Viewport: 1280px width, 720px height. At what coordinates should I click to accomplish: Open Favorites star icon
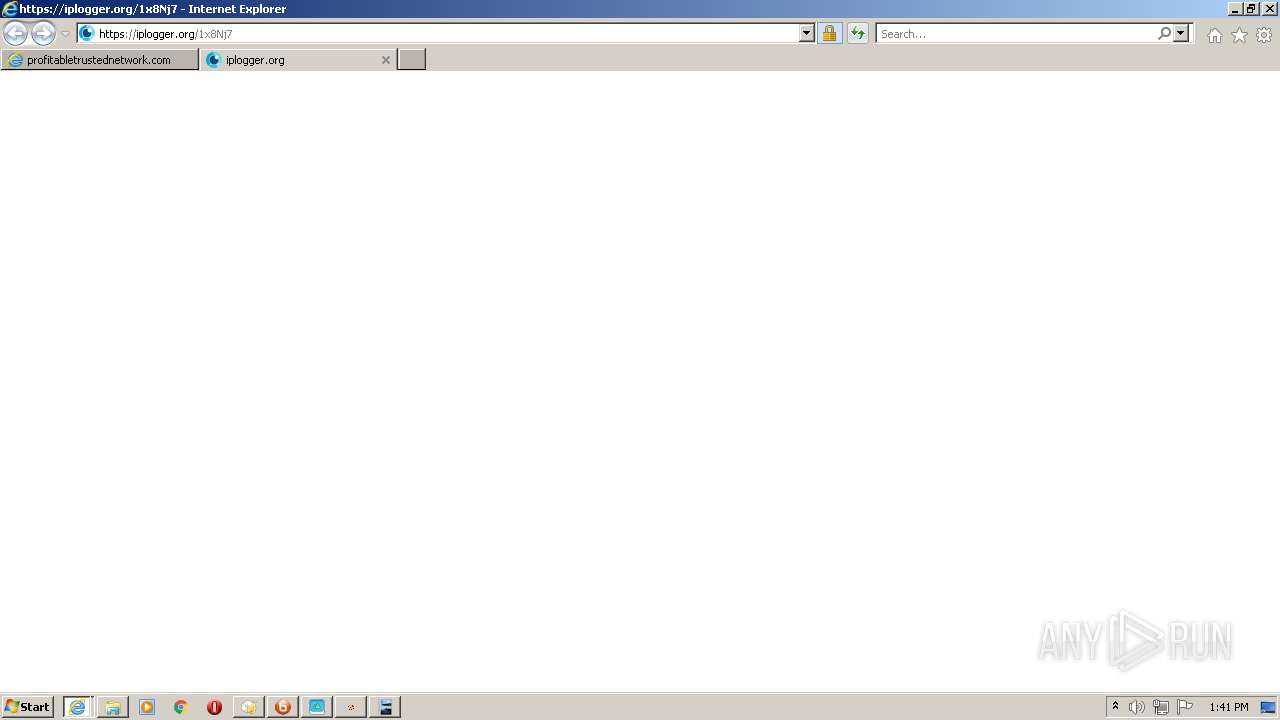[x=1239, y=35]
